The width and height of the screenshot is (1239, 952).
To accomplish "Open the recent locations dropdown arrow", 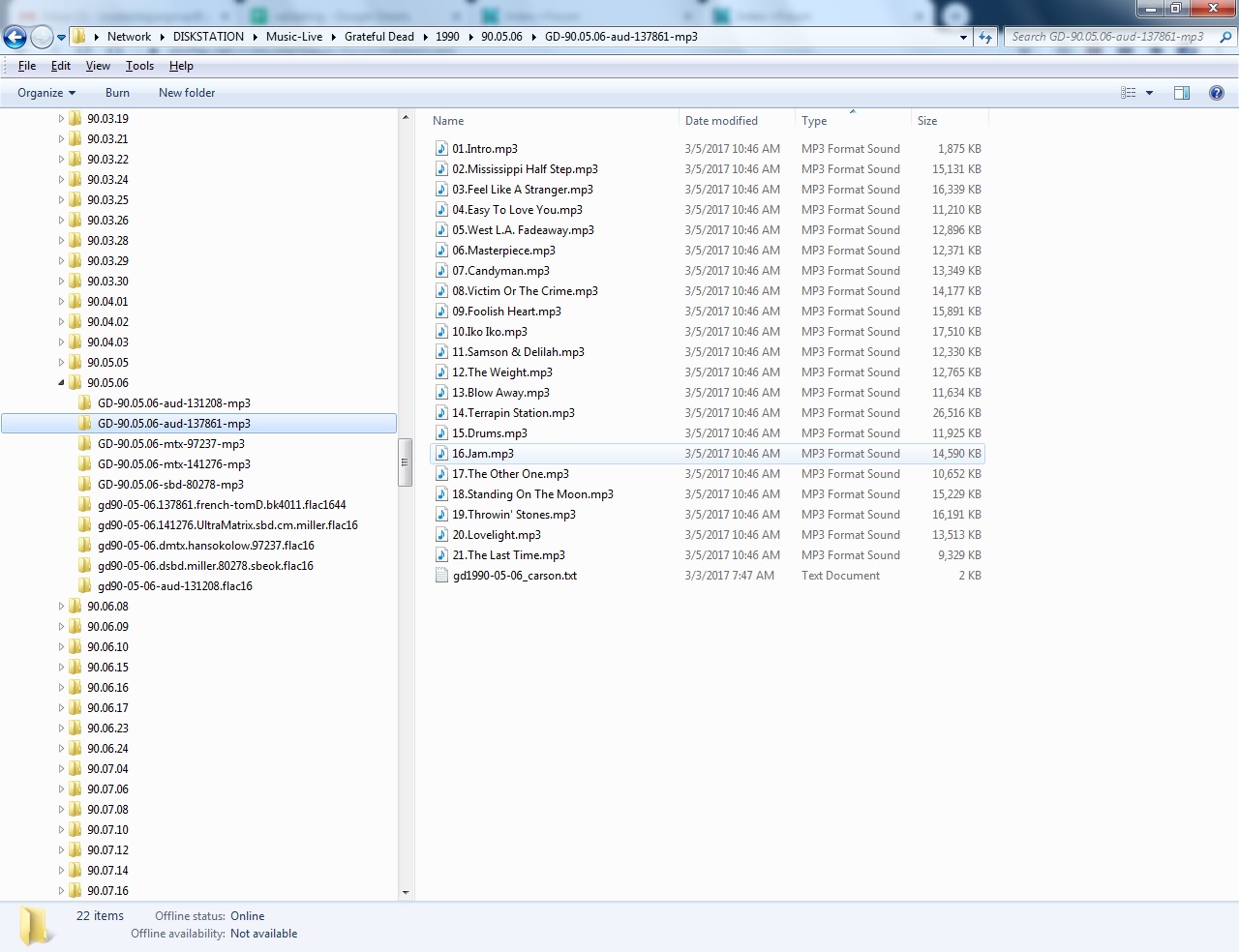I will (61, 38).
